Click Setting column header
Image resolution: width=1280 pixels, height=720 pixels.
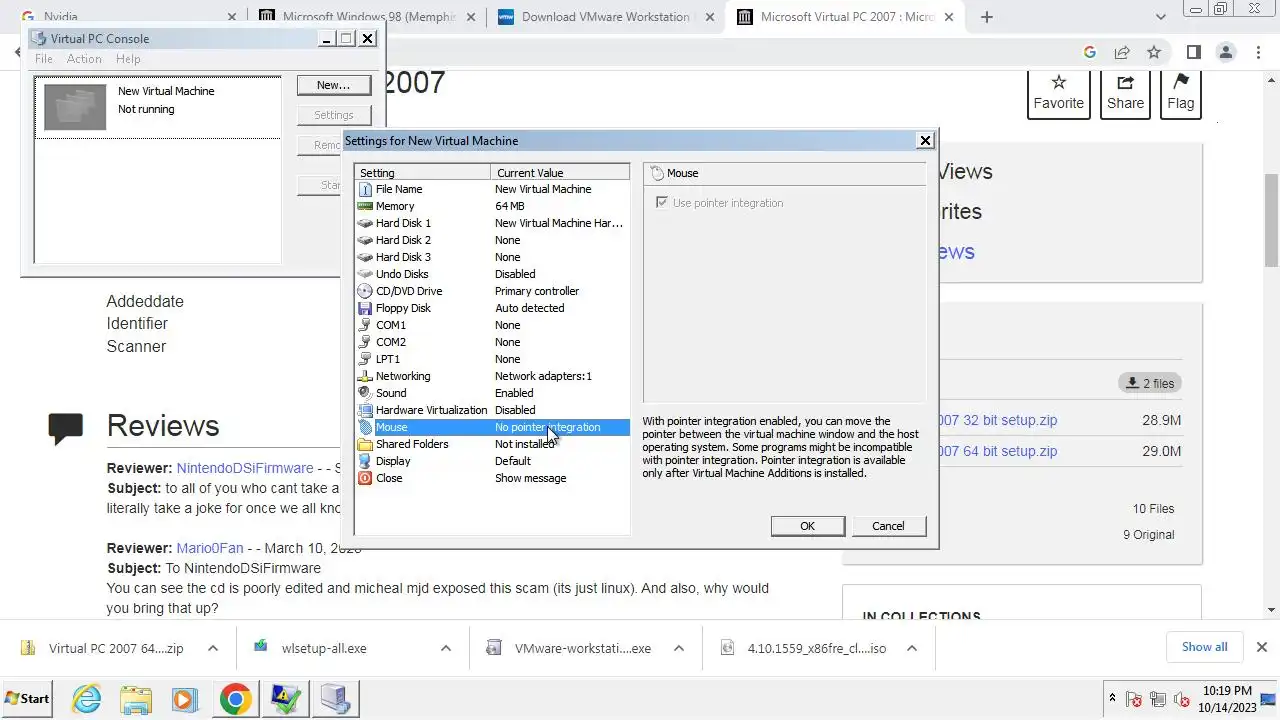424,173
